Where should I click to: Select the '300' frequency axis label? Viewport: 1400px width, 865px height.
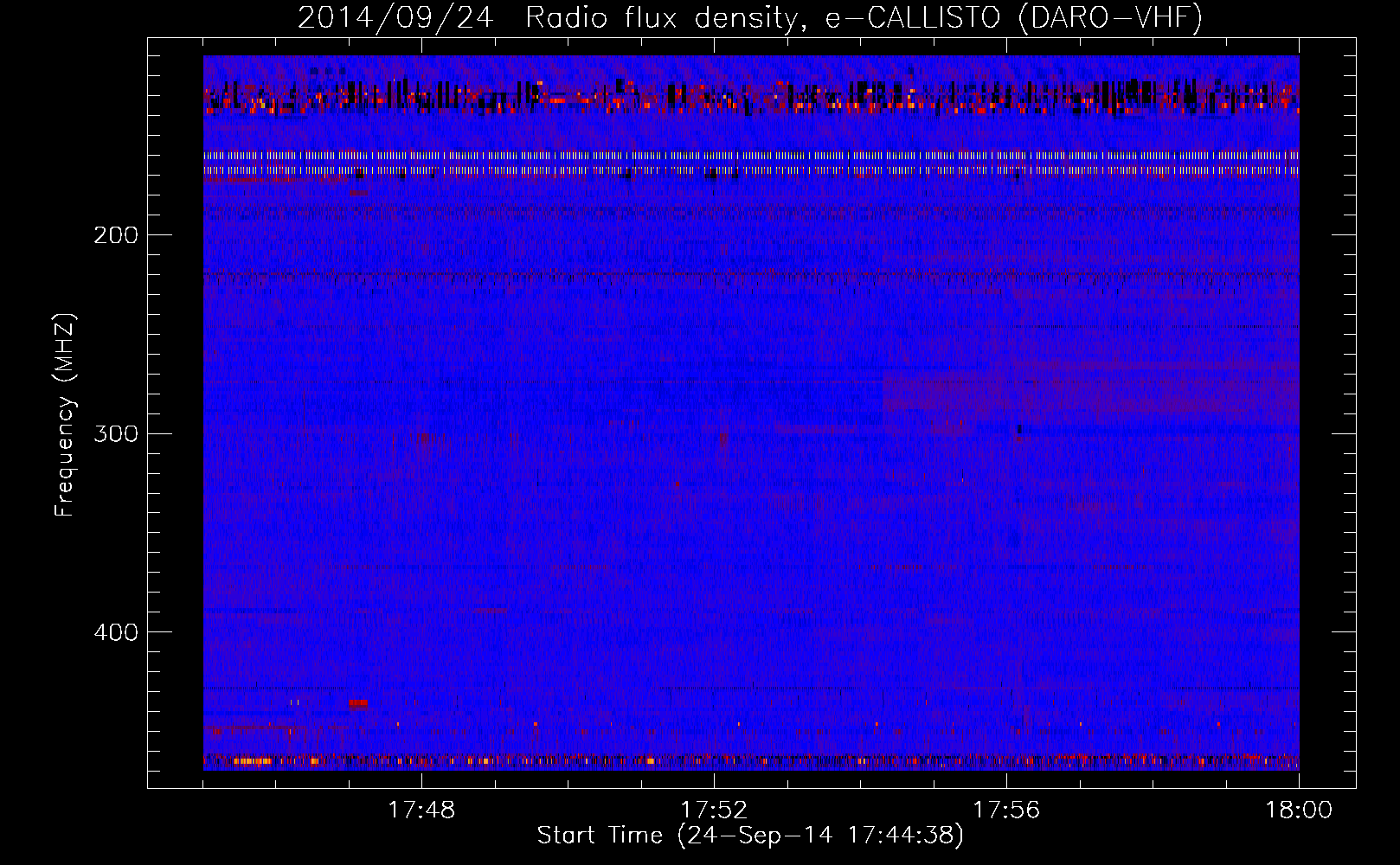(116, 433)
